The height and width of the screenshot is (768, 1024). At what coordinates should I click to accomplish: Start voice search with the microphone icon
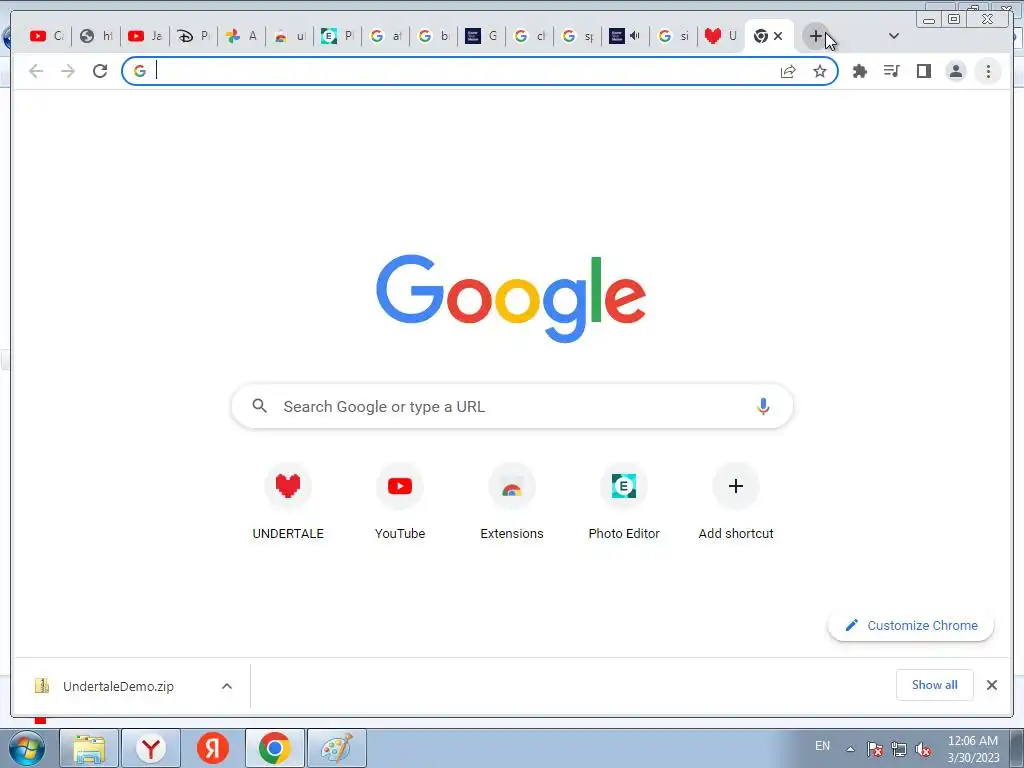763,406
